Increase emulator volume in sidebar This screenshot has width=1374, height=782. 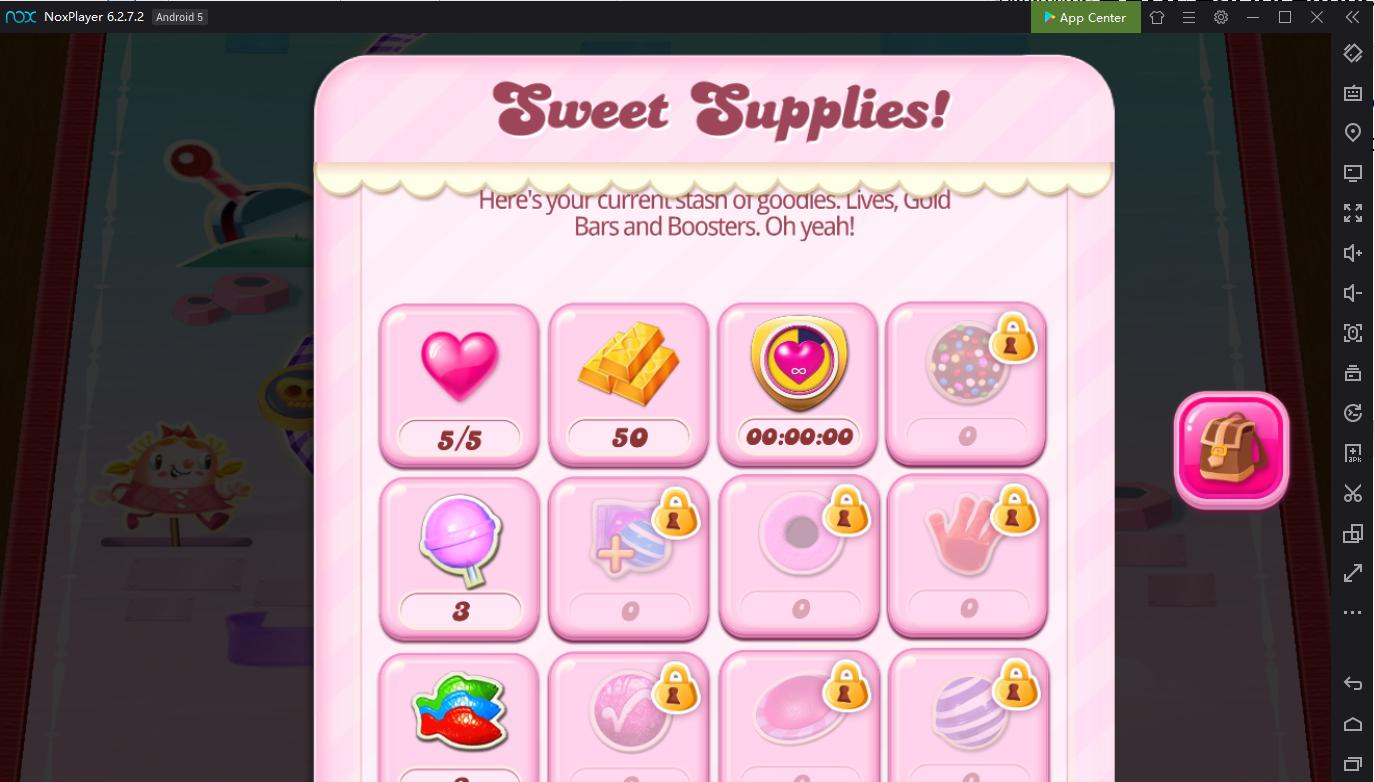click(1353, 253)
